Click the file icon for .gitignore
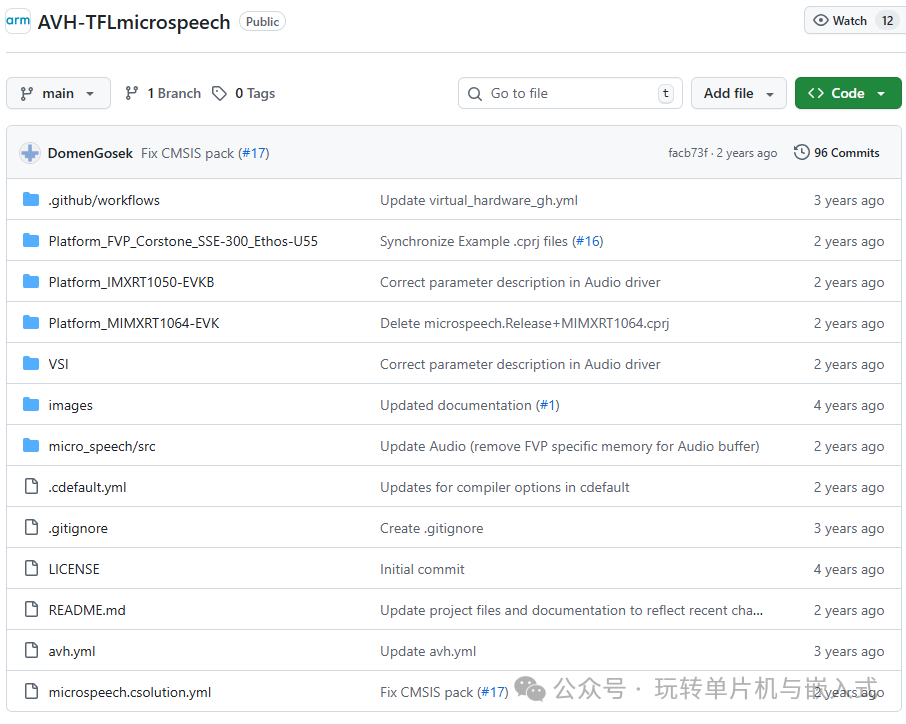Screen dimensions: 906x724 [31, 528]
